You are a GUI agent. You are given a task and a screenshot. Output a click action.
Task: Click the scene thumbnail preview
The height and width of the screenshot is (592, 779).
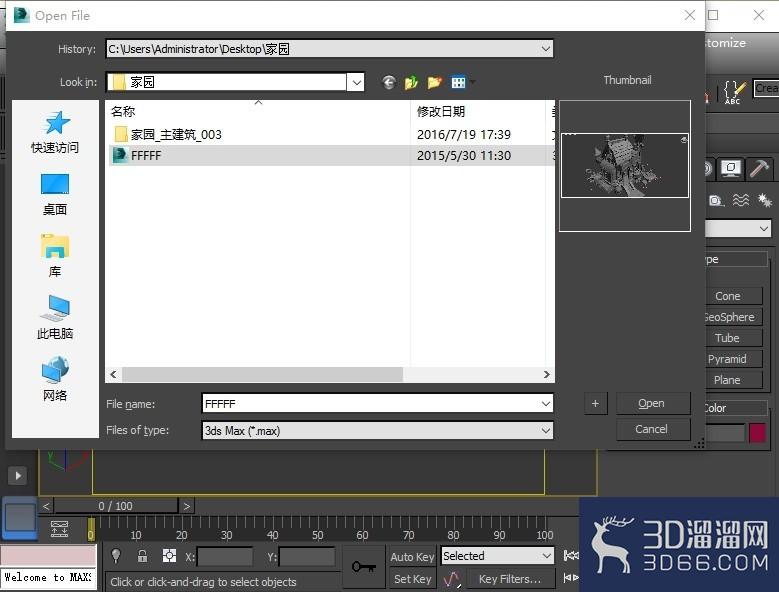(x=624, y=165)
